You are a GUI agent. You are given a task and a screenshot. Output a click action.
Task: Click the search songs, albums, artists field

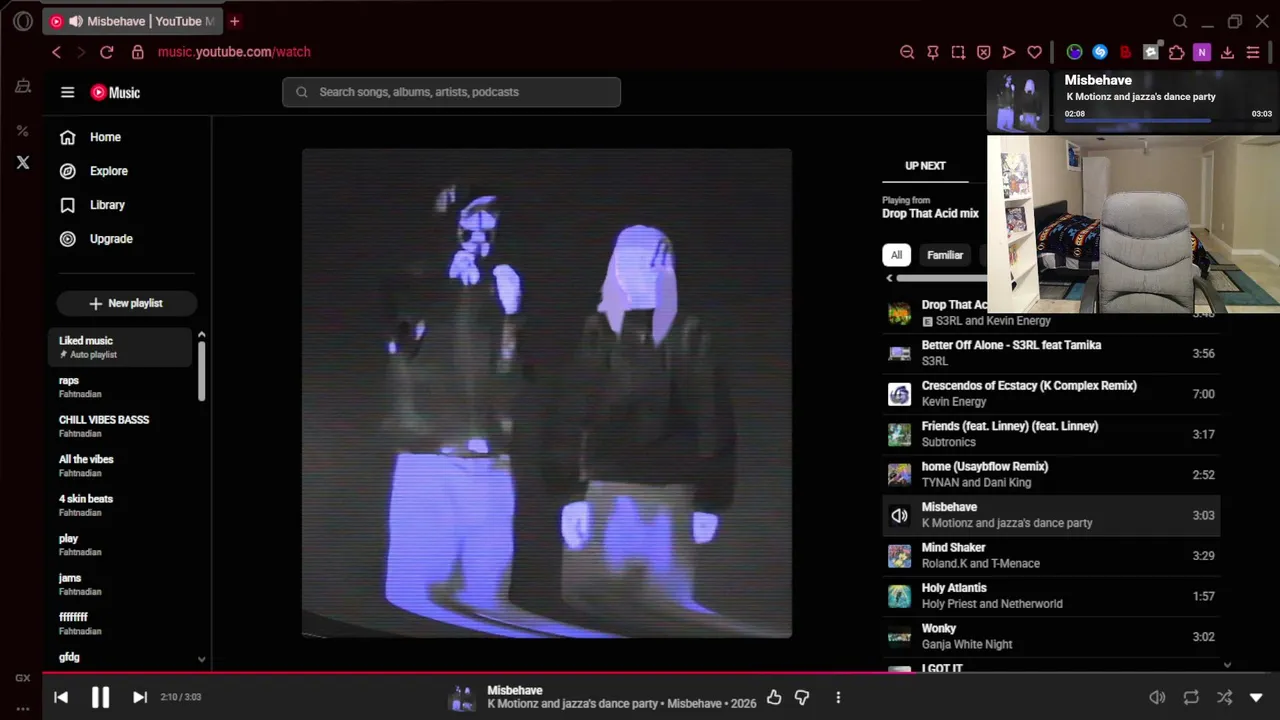pos(451,92)
